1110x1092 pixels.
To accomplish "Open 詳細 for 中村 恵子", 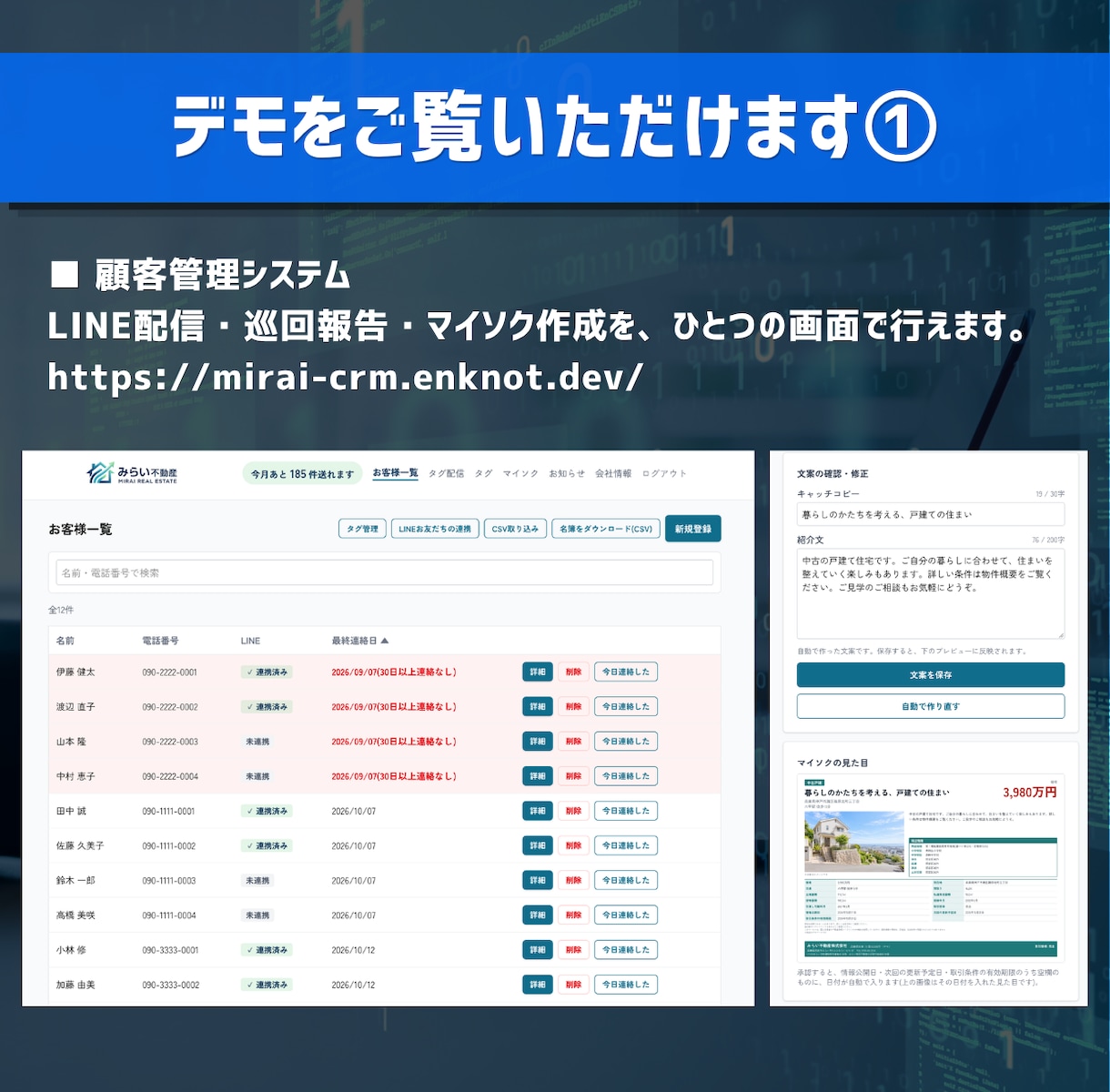I will click(538, 776).
